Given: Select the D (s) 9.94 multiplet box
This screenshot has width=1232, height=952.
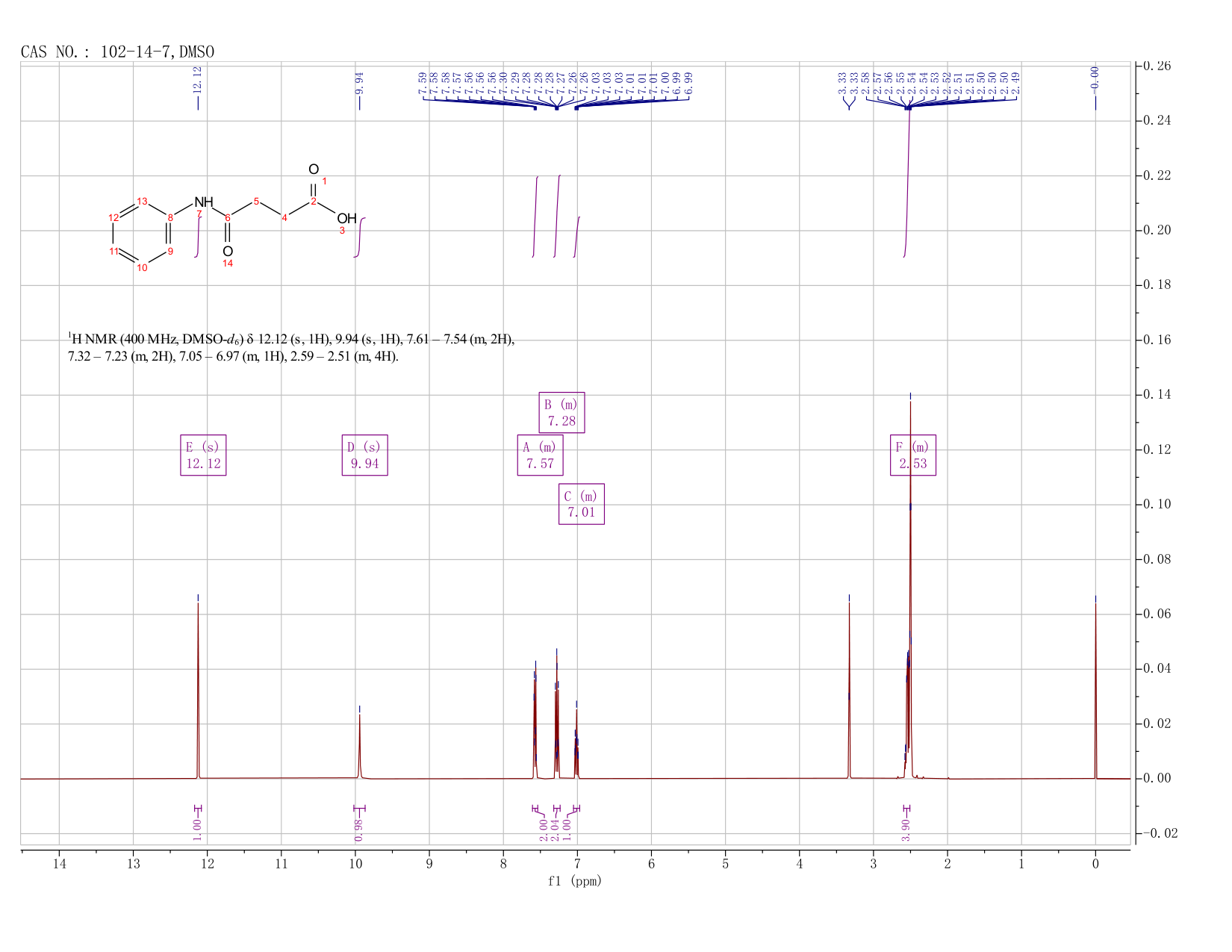Looking at the screenshot, I should 365,455.
